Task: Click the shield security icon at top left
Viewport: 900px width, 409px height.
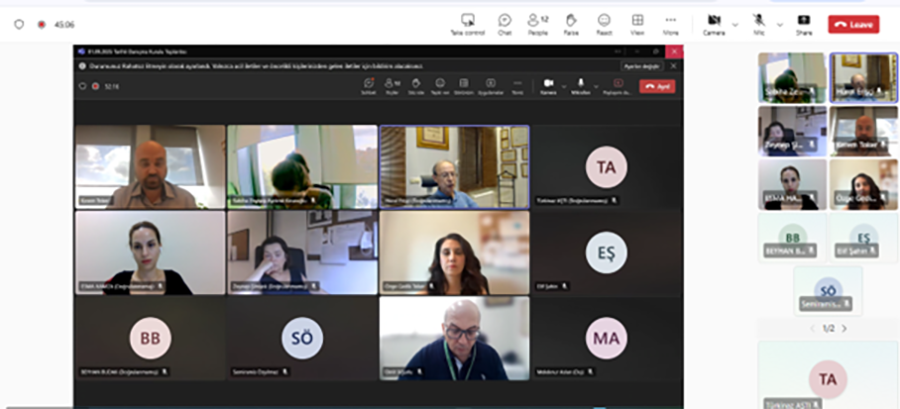Action: pyautogui.click(x=19, y=24)
